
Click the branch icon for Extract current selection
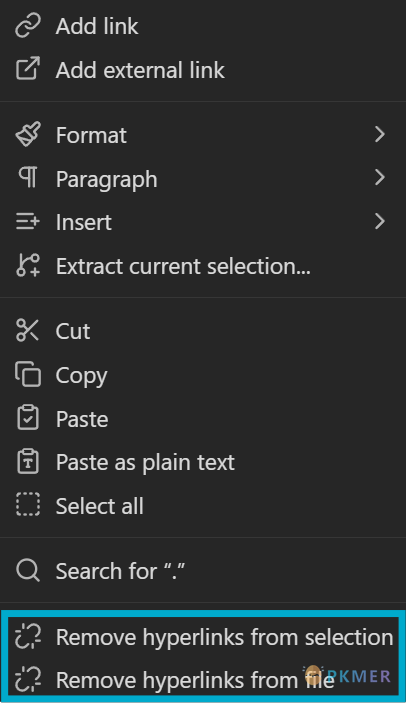[x=28, y=265]
